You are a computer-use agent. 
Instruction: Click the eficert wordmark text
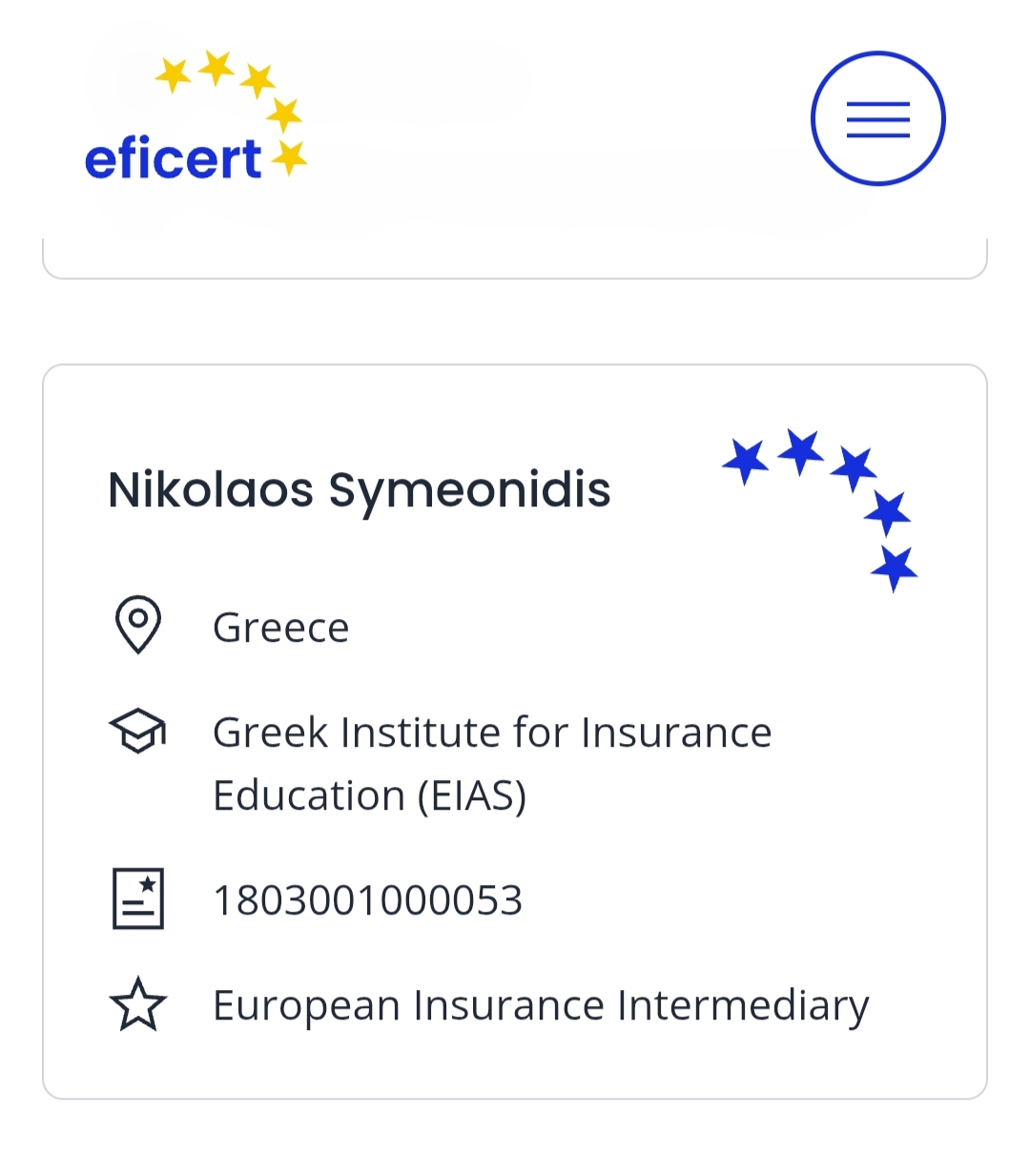[x=173, y=158]
